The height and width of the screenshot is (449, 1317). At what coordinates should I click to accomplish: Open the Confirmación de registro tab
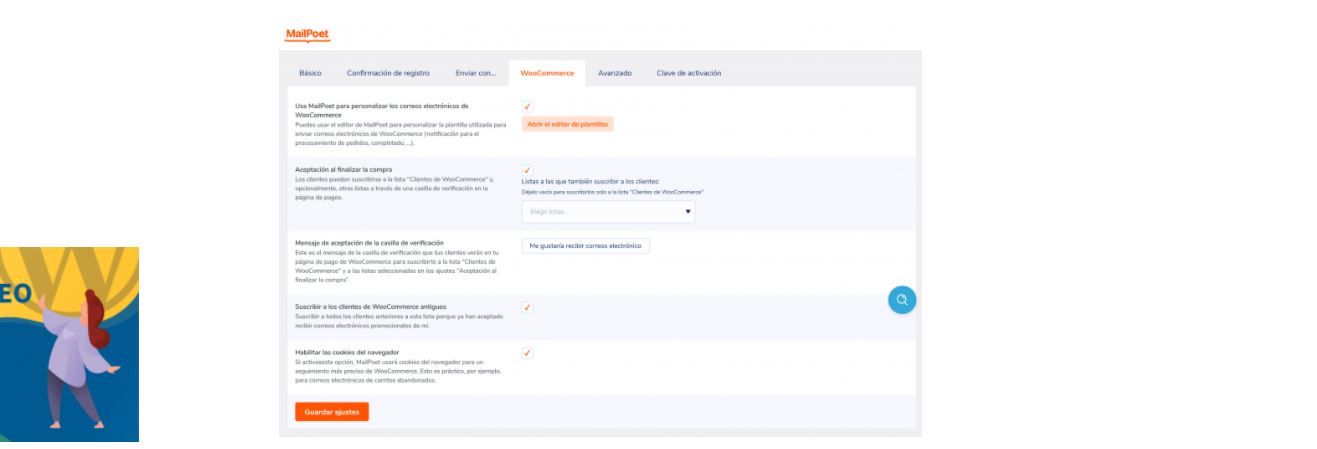coord(388,74)
